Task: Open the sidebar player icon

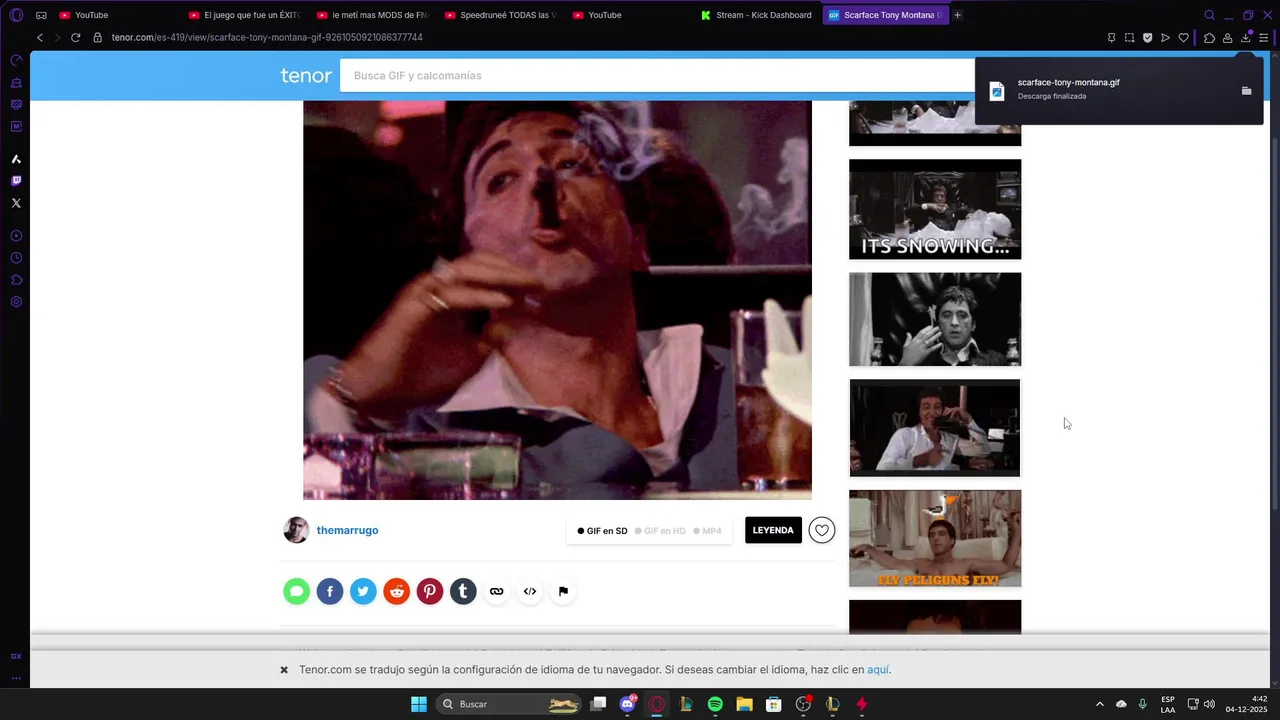Action: [16, 236]
